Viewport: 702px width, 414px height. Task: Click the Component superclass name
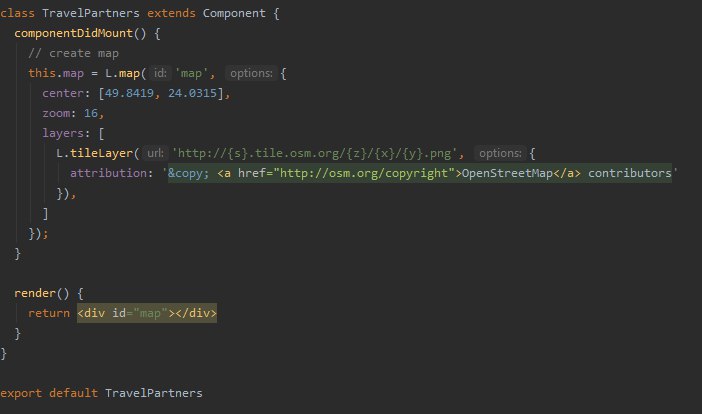click(x=234, y=13)
